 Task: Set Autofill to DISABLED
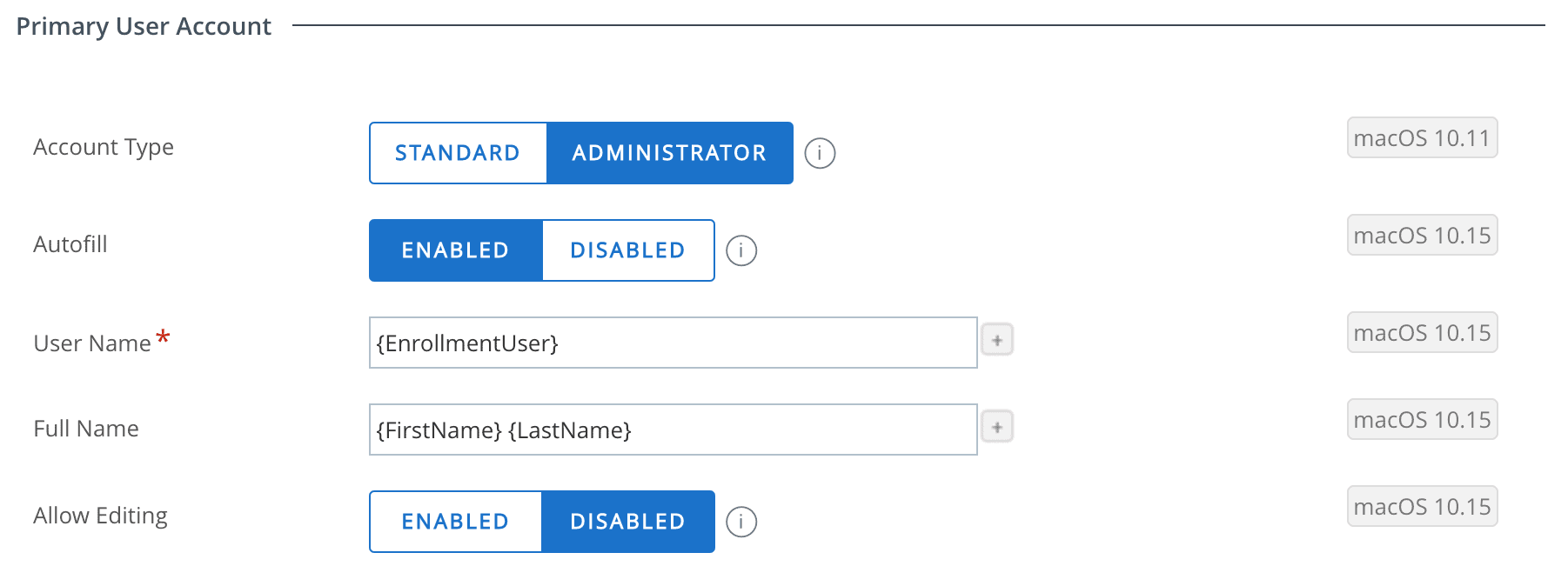tap(628, 250)
